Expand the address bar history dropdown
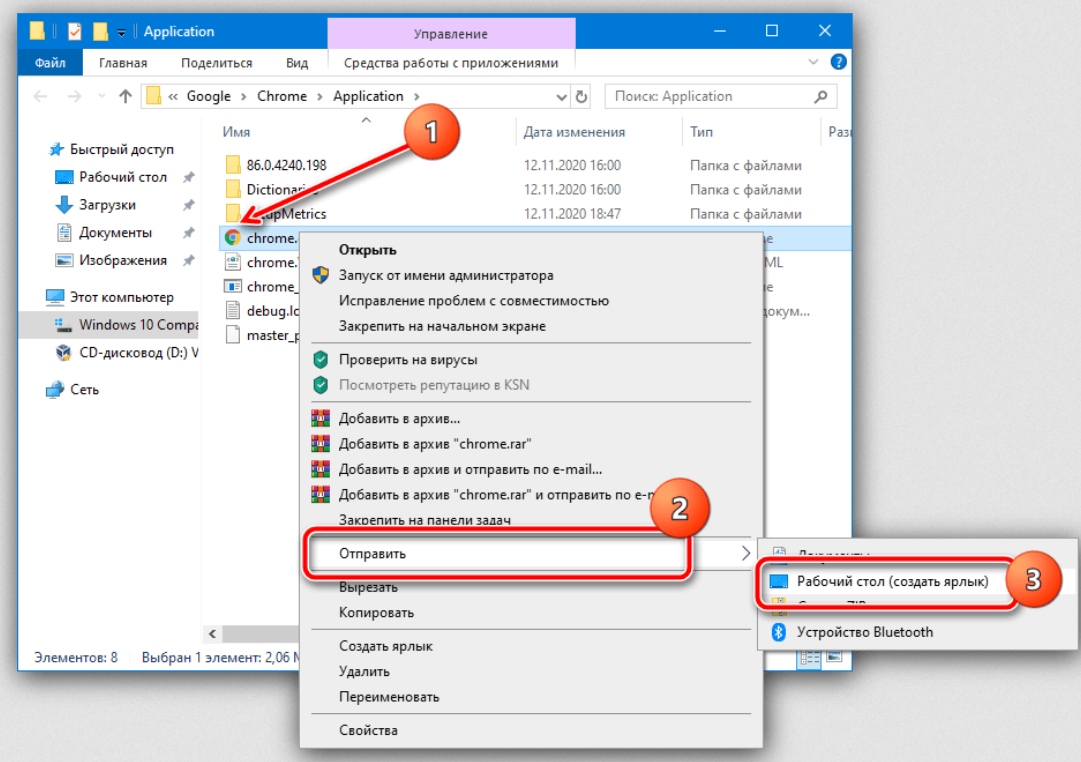The height and width of the screenshot is (762, 1081). 561,97
